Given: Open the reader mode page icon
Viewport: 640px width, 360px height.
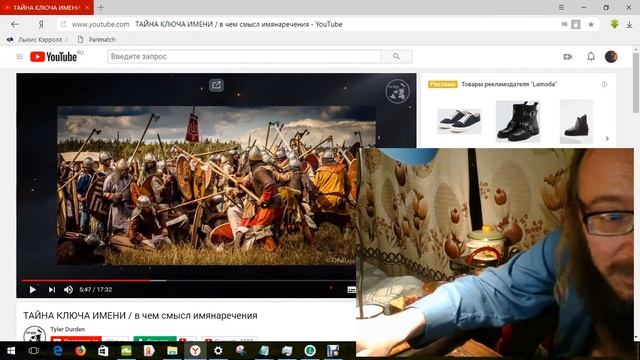Looking at the screenshot, I should [576, 24].
